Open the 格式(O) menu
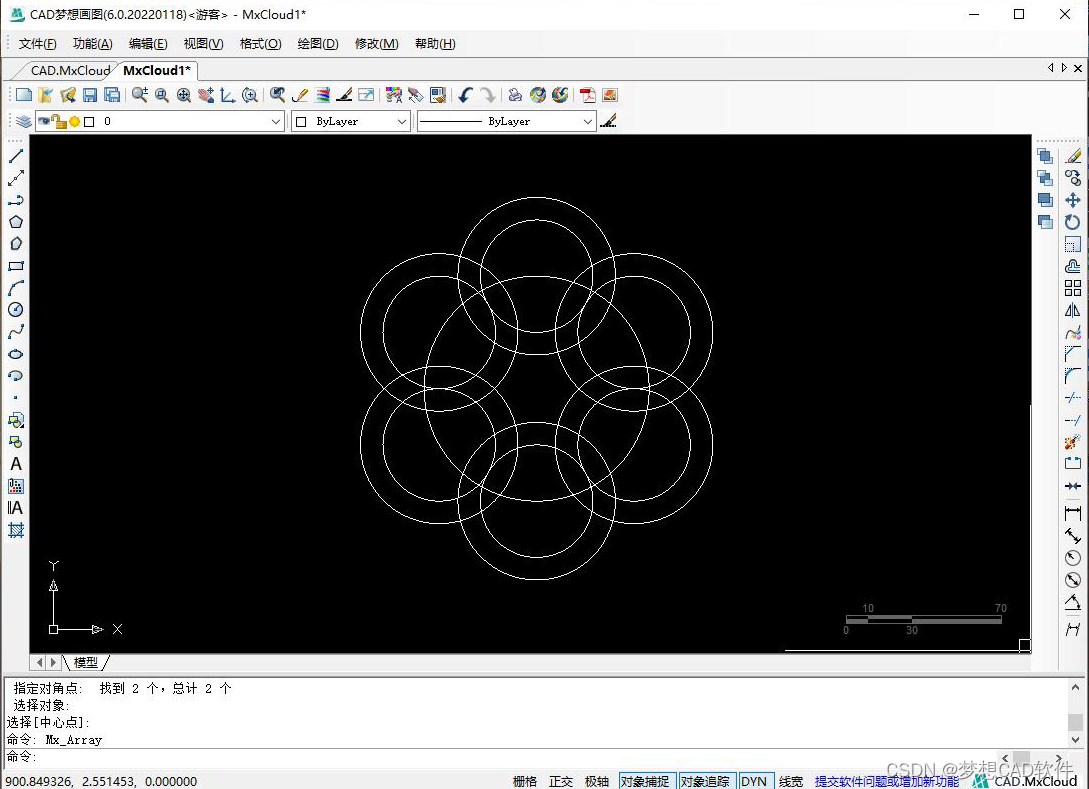This screenshot has width=1089, height=789. coord(260,44)
